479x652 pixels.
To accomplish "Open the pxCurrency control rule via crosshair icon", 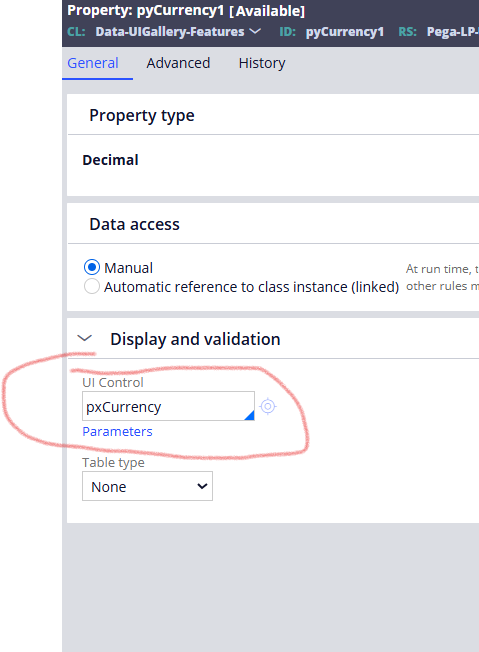I will point(268,406).
